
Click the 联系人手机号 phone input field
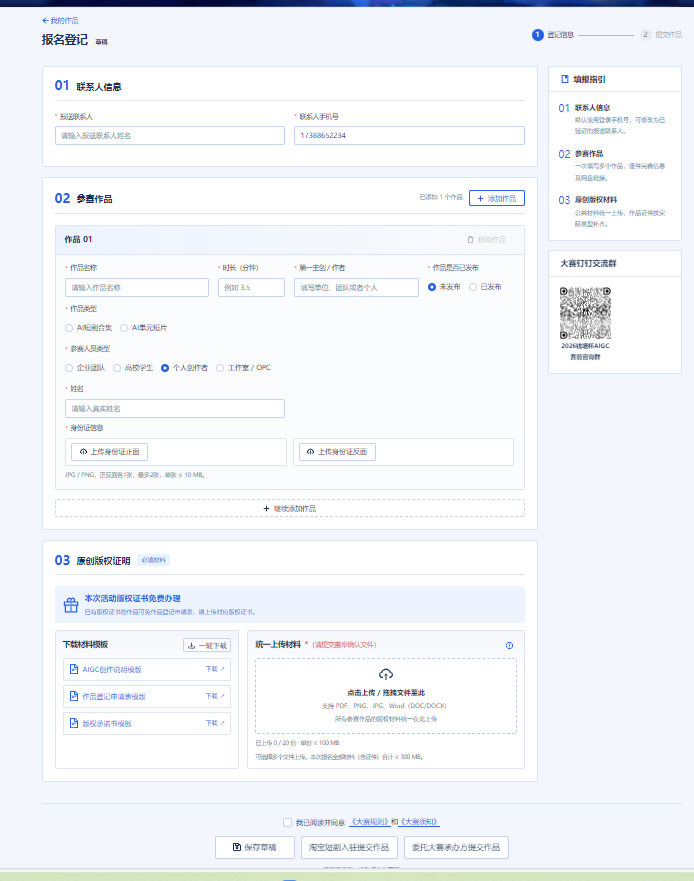[409, 135]
